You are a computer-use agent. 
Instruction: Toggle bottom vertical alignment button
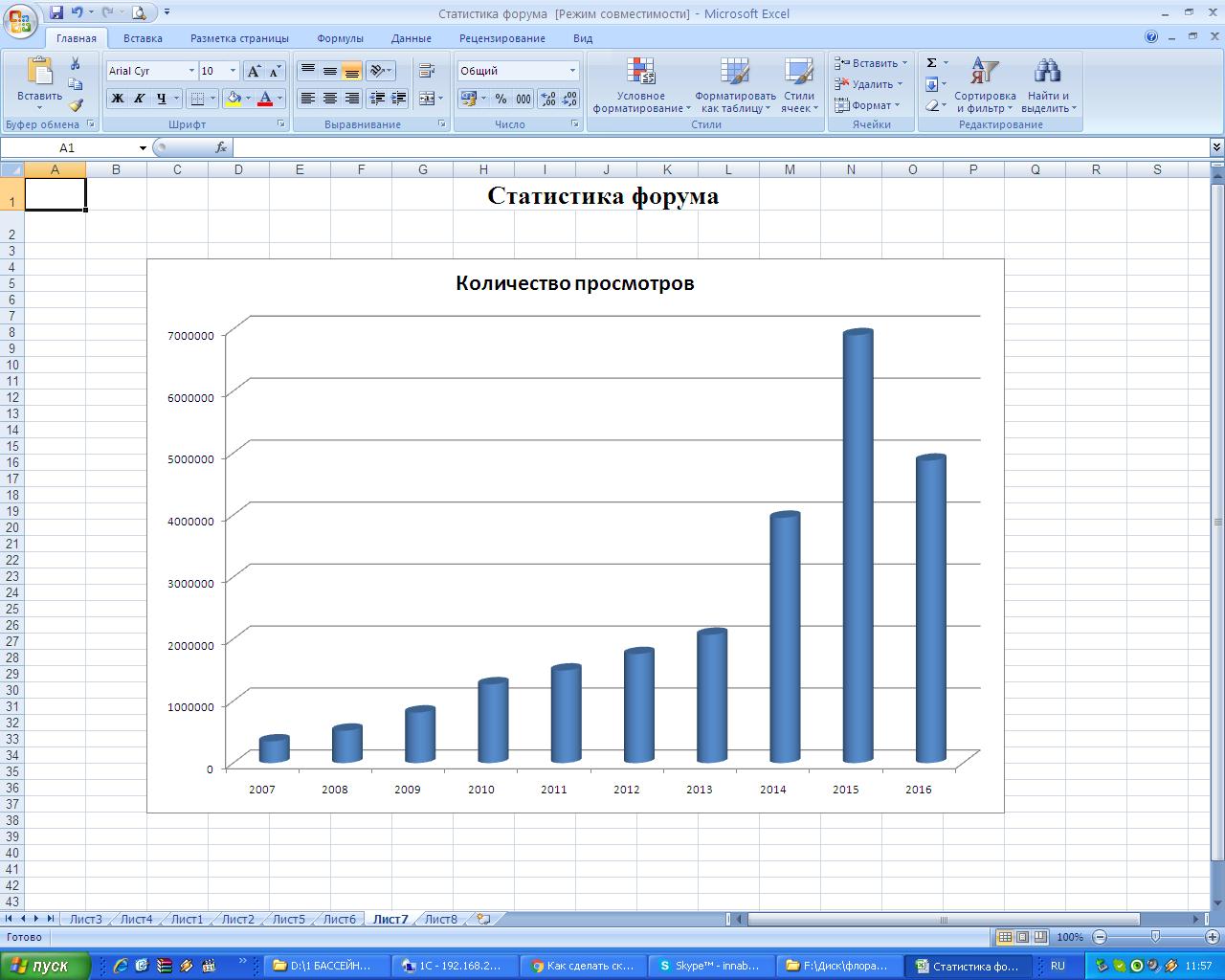(x=352, y=71)
